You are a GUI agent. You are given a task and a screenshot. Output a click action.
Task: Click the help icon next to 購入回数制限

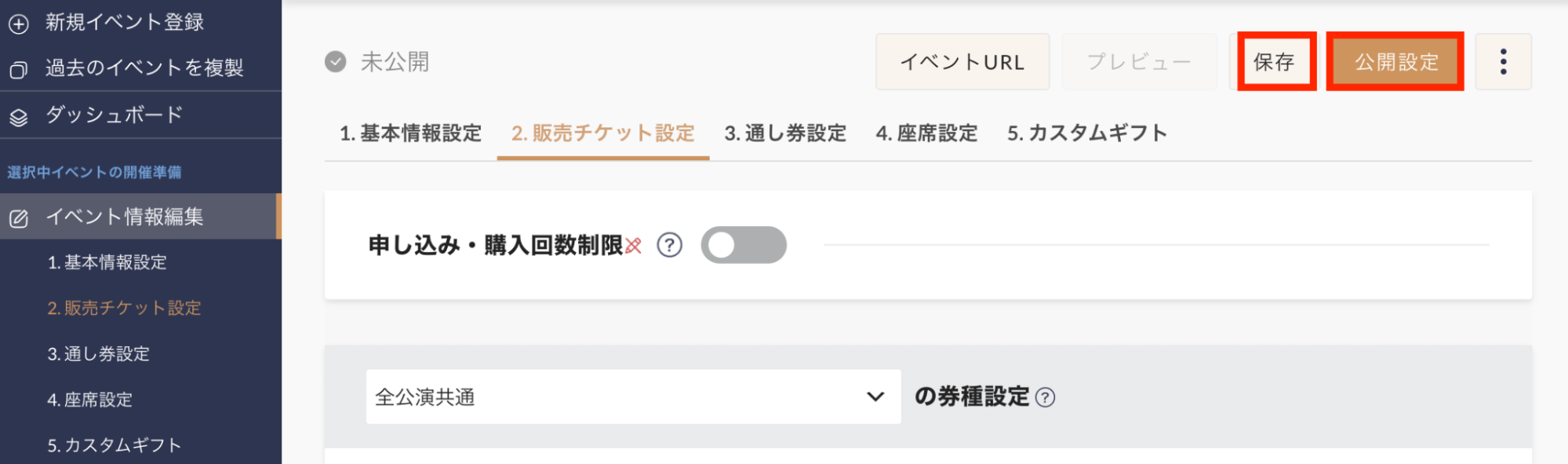tap(669, 245)
